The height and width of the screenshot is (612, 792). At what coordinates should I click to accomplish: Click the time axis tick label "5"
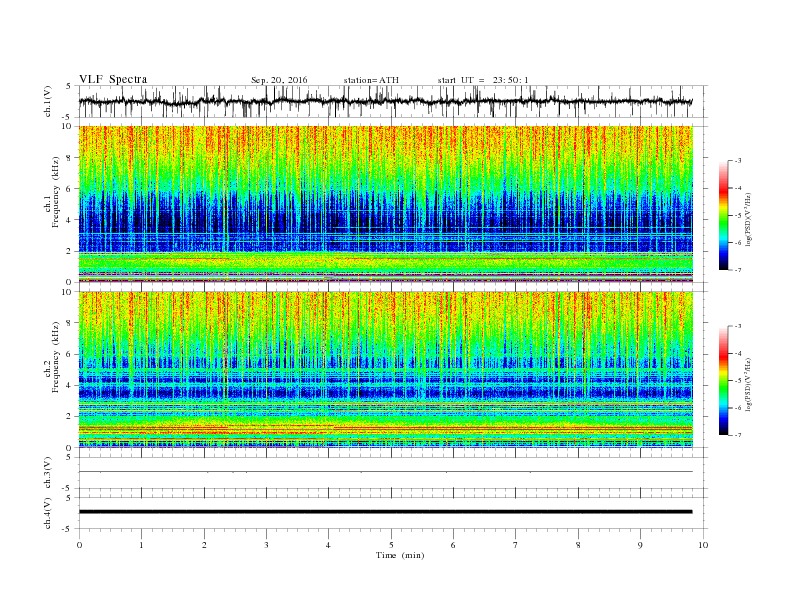[391, 545]
